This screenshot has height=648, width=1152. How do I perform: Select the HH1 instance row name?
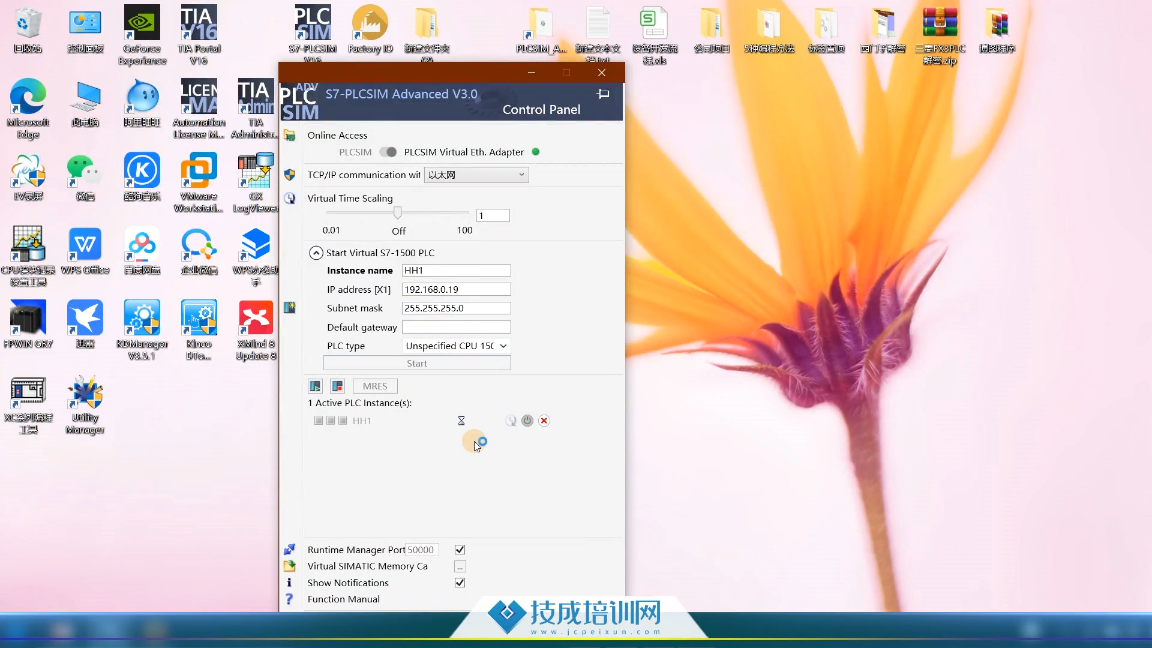coord(361,421)
